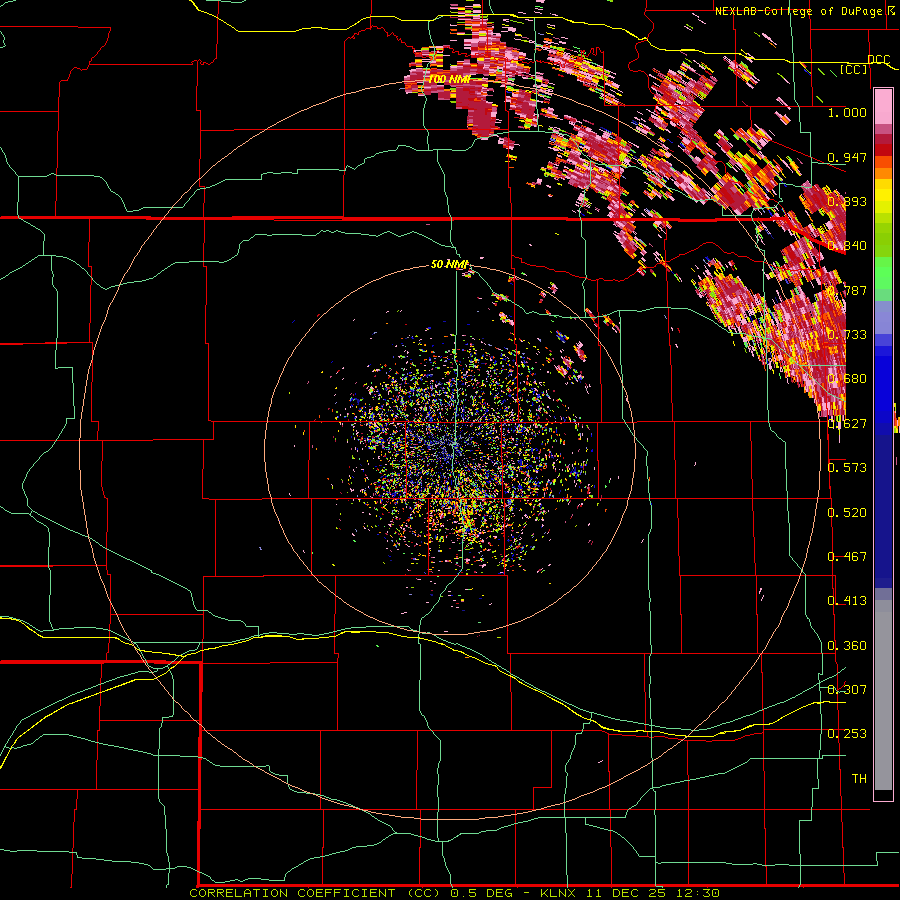
Task: Select the 1.000 value on the color scale
Action: 847,112
